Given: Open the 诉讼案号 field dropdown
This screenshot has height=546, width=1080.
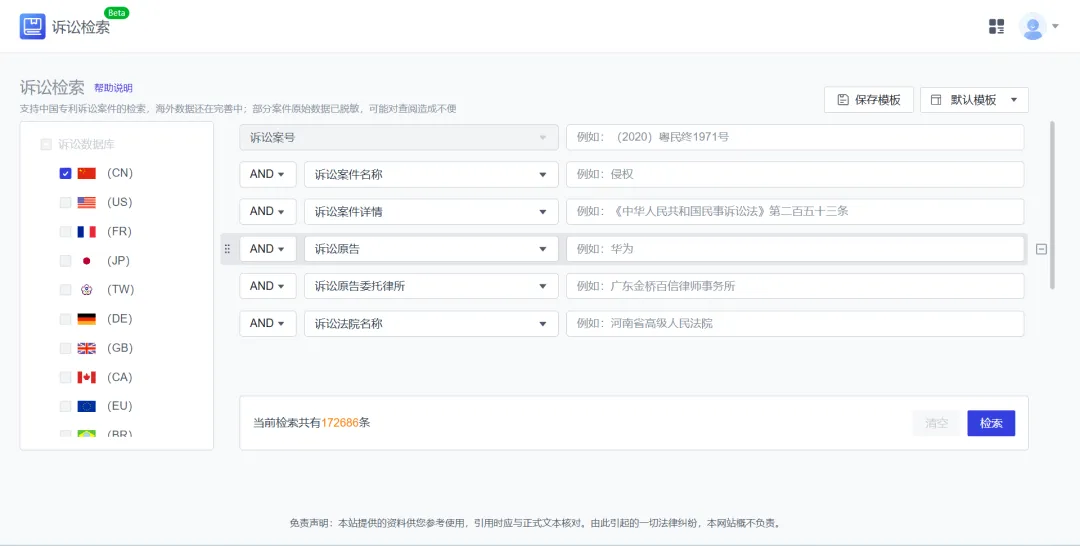Looking at the screenshot, I should click(399, 138).
